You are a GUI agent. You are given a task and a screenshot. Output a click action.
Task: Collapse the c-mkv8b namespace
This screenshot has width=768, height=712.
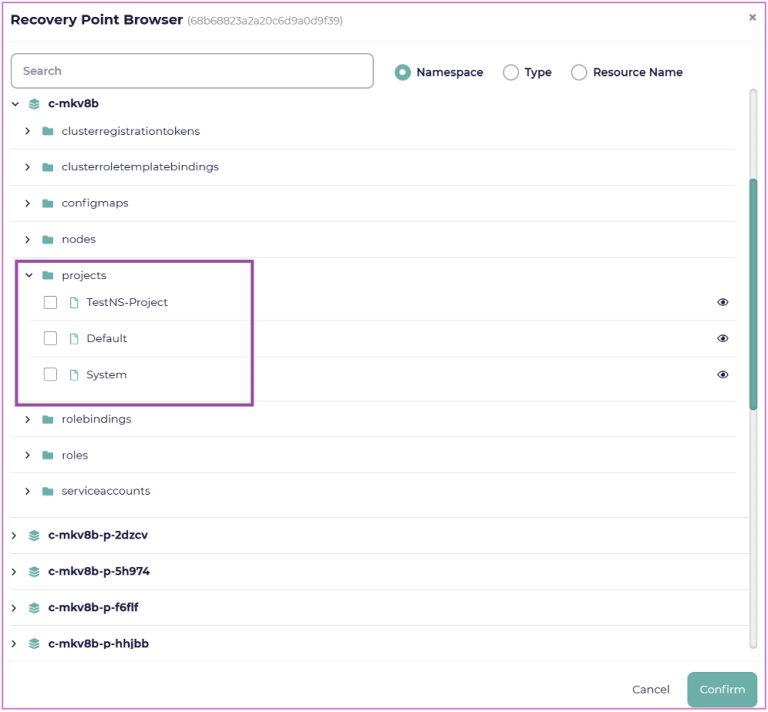(15, 104)
